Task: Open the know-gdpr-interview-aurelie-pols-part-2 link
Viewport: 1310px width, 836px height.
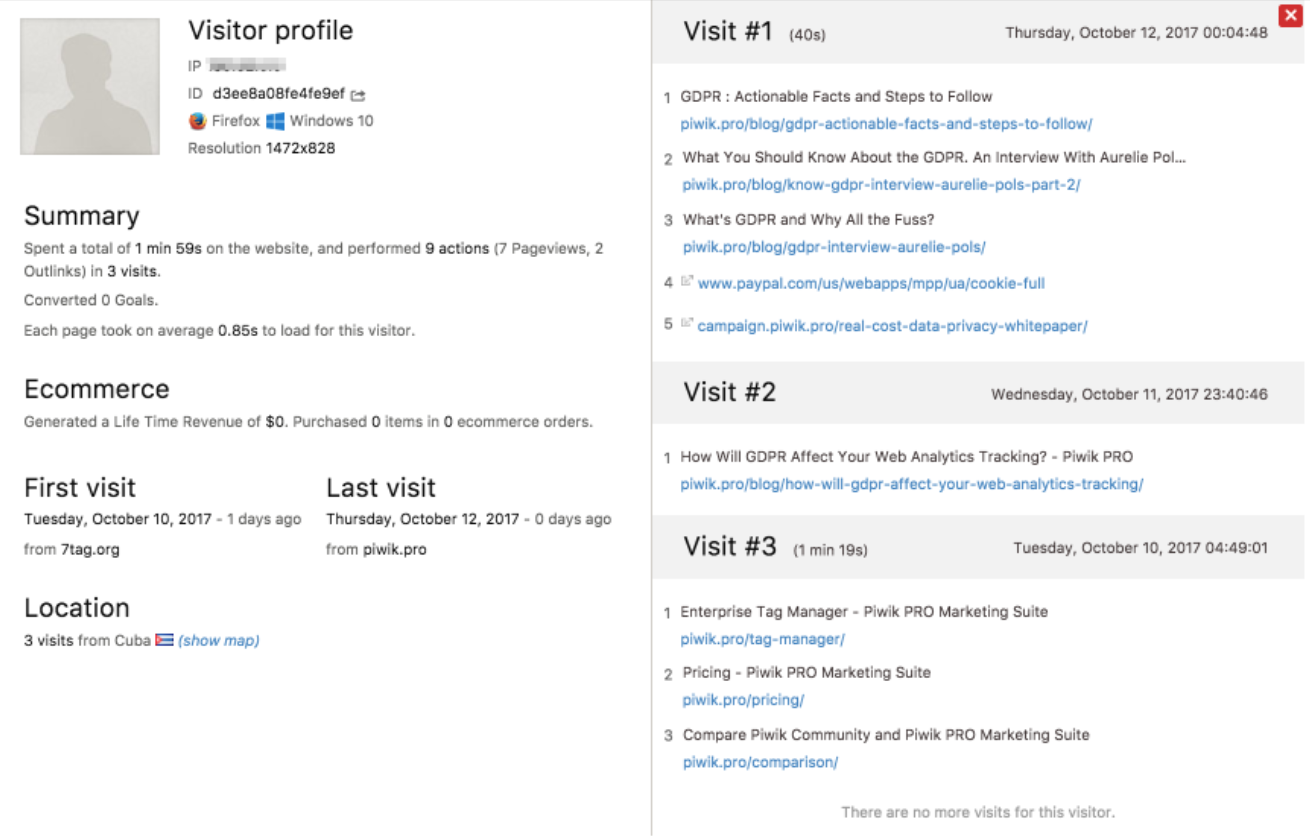Action: 881,185
